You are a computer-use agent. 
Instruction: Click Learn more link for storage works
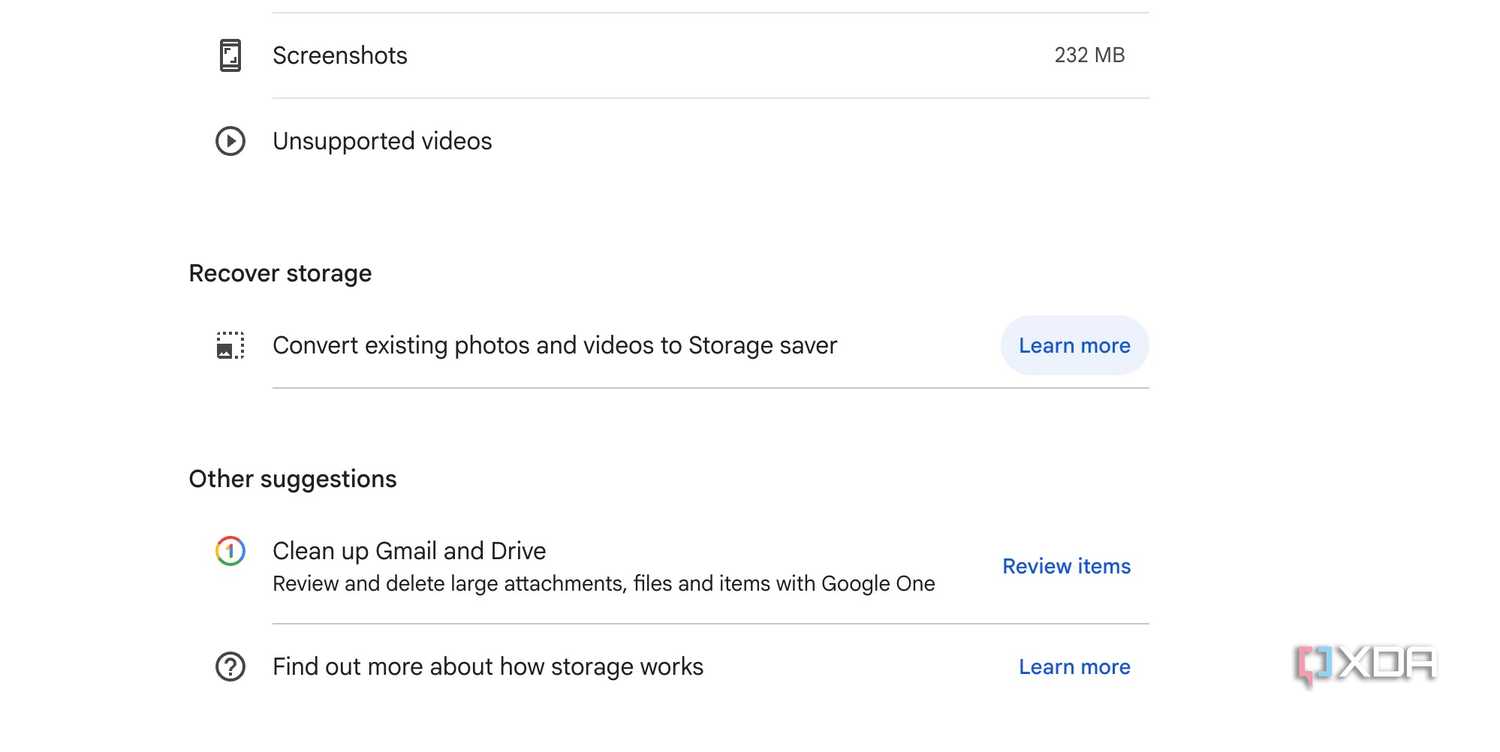pyautogui.click(x=1075, y=667)
